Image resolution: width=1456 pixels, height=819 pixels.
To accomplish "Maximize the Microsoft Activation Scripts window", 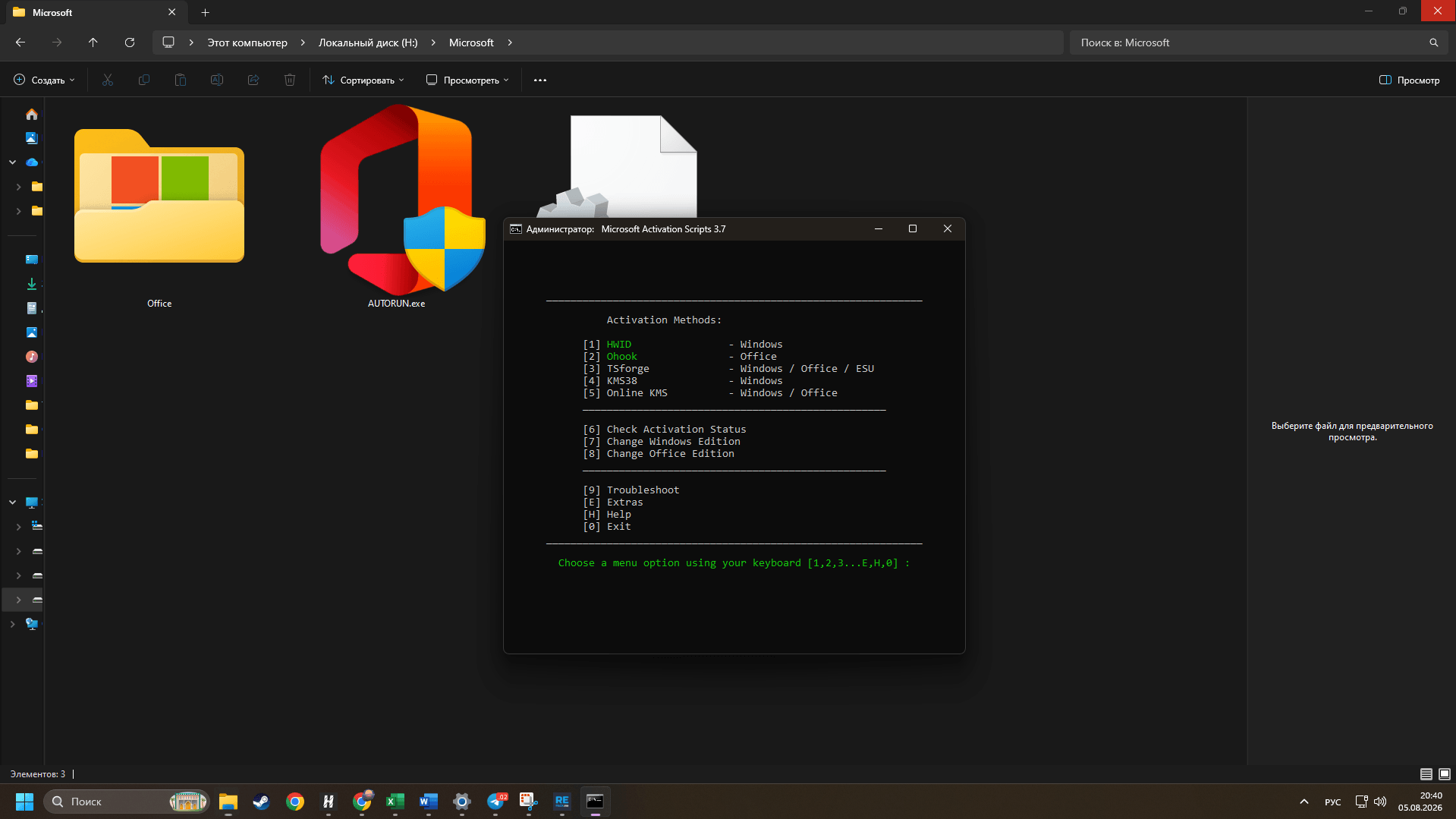I will click(913, 228).
